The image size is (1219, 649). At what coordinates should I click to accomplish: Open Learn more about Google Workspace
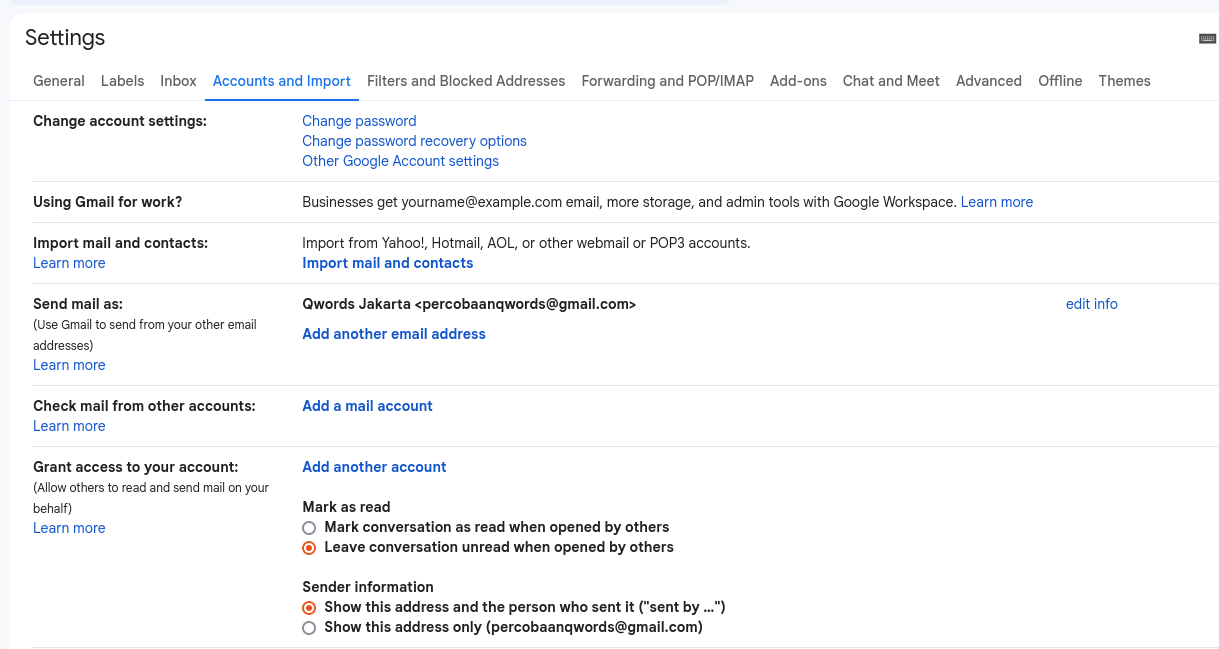tap(996, 202)
